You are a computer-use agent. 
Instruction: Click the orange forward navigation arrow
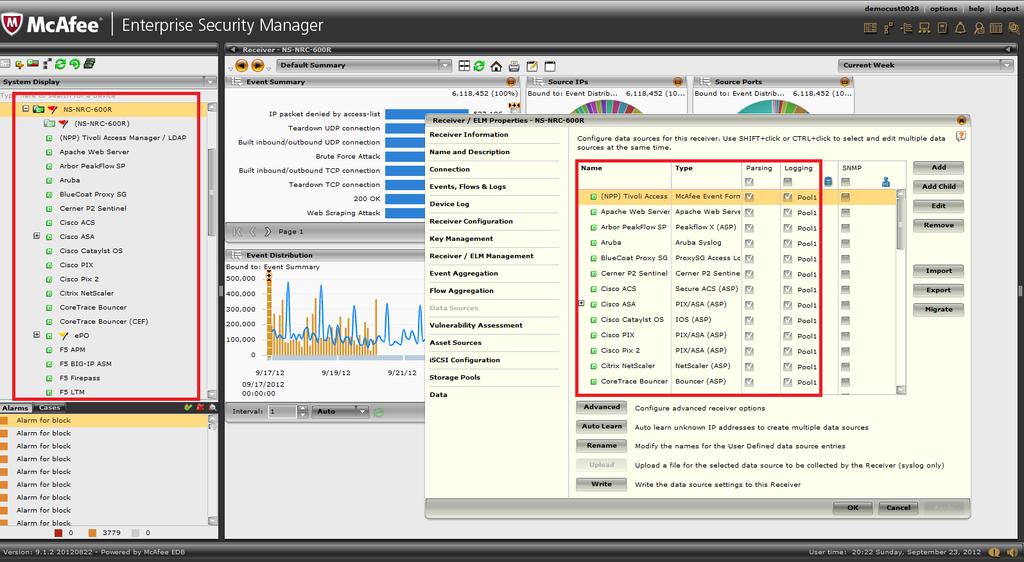pyautogui.click(x=258, y=65)
